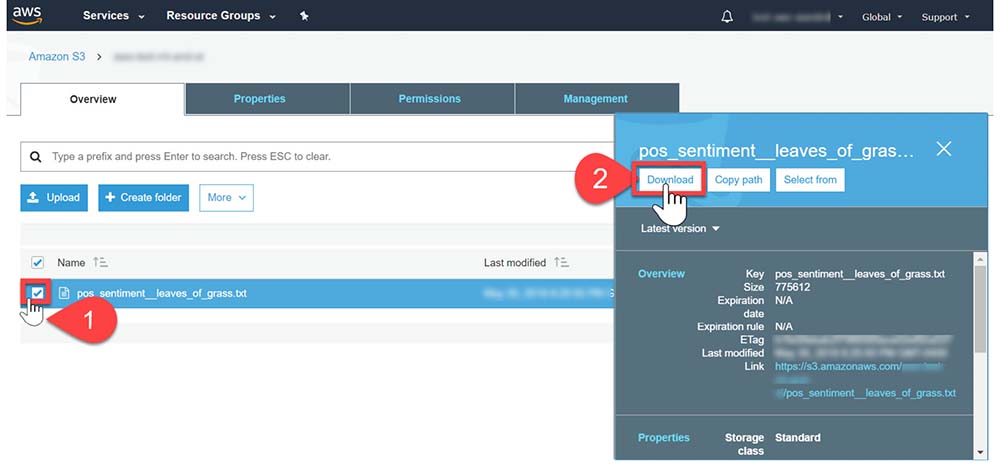Viewport: 1000px width, 468px height.
Task: Click the AWS logo
Action: [x=27, y=14]
